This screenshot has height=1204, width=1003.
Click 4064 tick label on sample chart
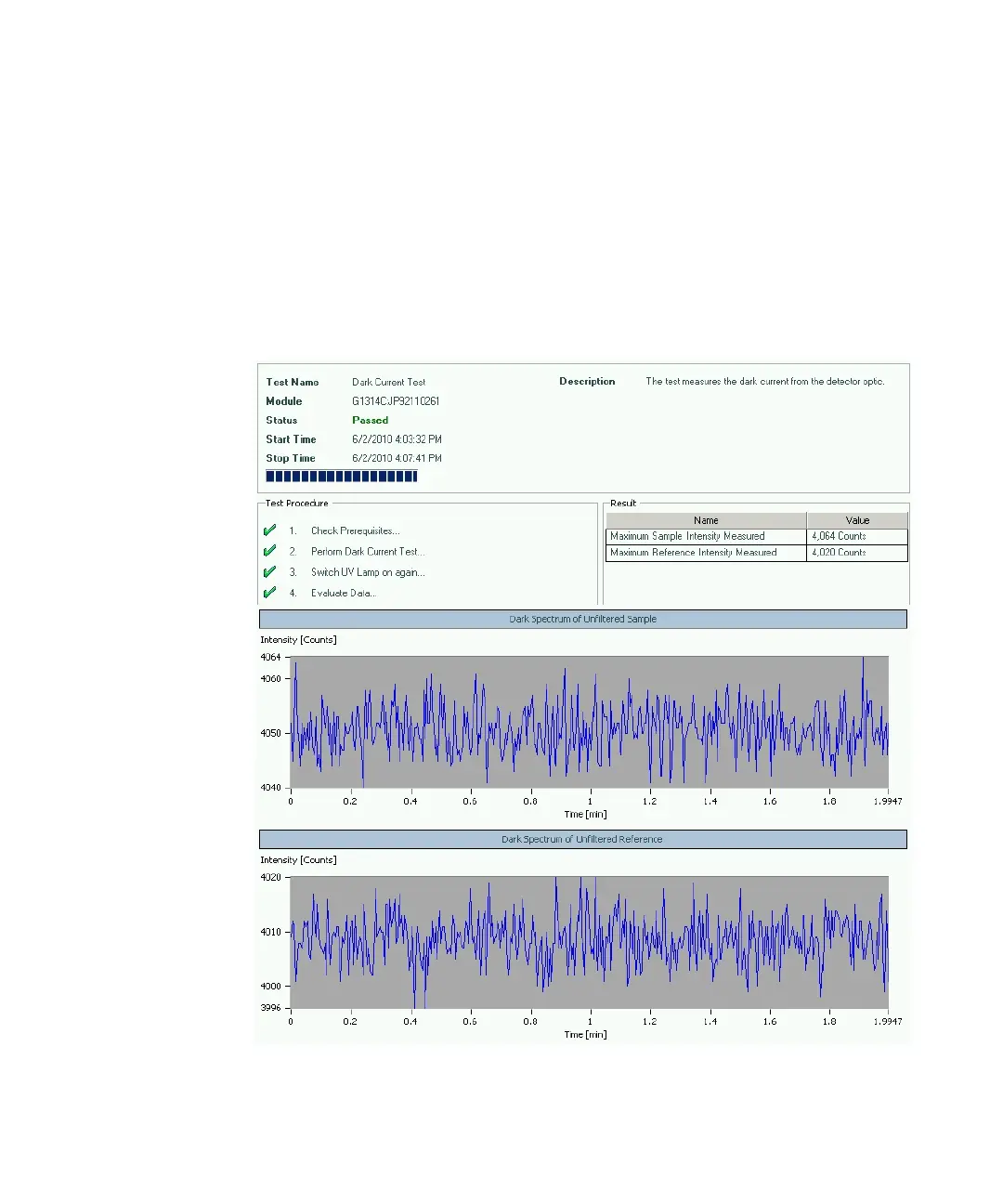point(270,657)
